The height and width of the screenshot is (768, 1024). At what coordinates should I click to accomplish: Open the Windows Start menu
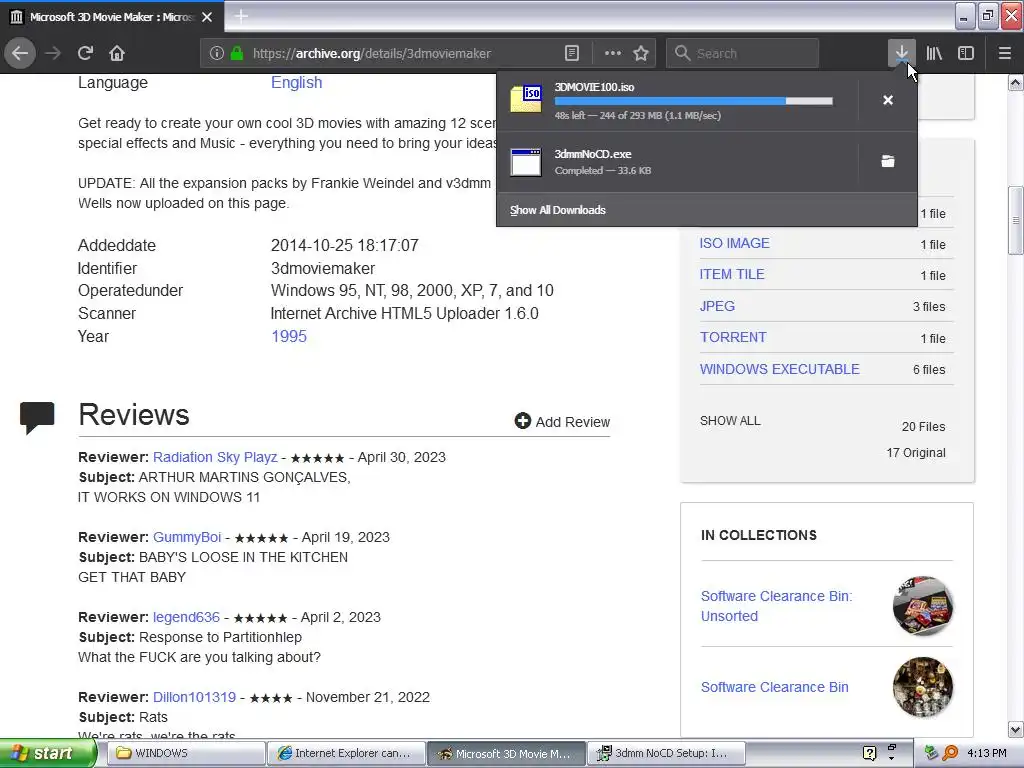click(x=48, y=753)
